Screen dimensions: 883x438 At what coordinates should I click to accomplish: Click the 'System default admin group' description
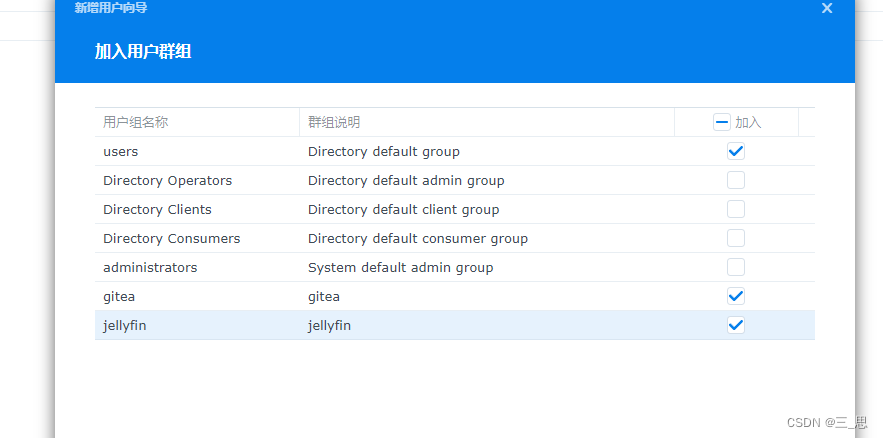(400, 268)
